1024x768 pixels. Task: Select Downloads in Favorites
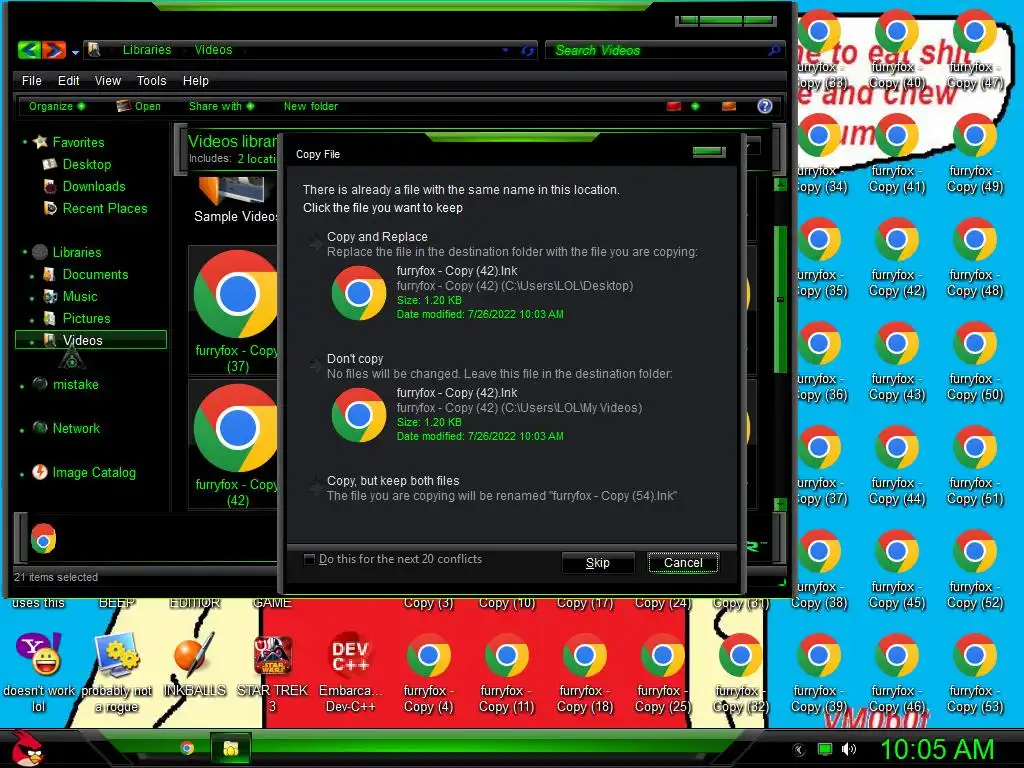(x=84, y=187)
